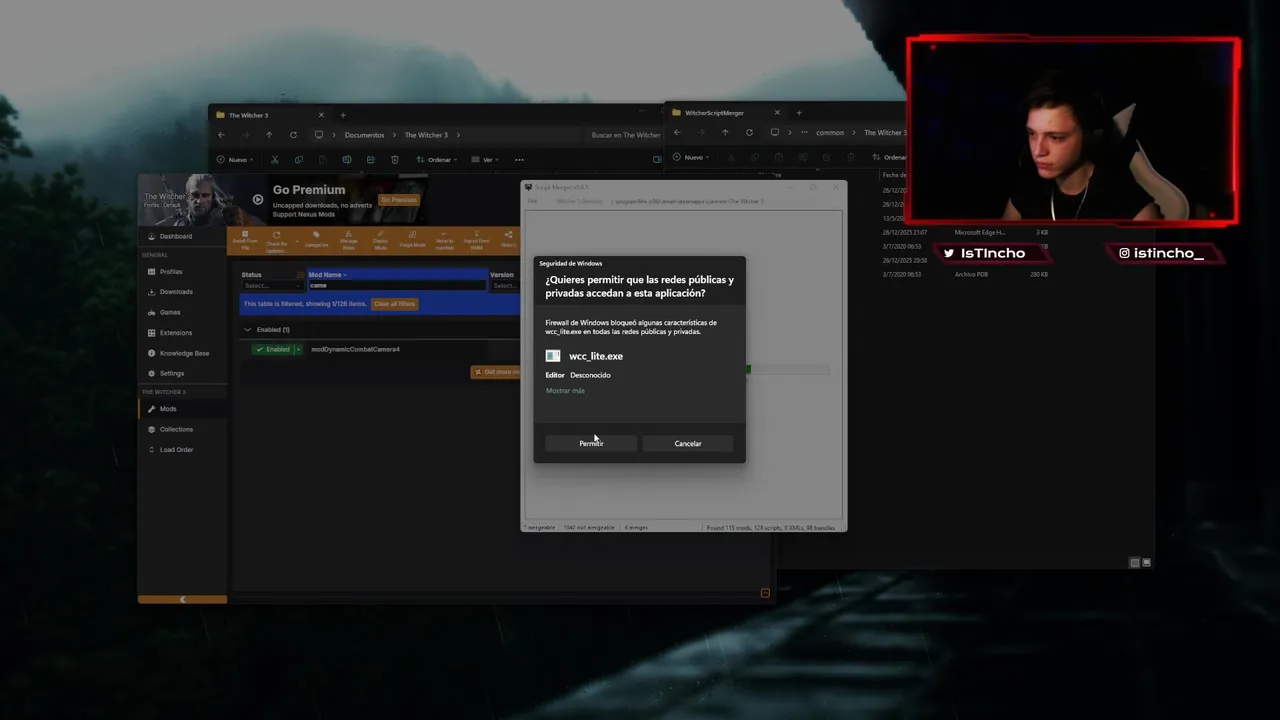Click Cut icon in The Witcher 3 Explorer

(275, 160)
